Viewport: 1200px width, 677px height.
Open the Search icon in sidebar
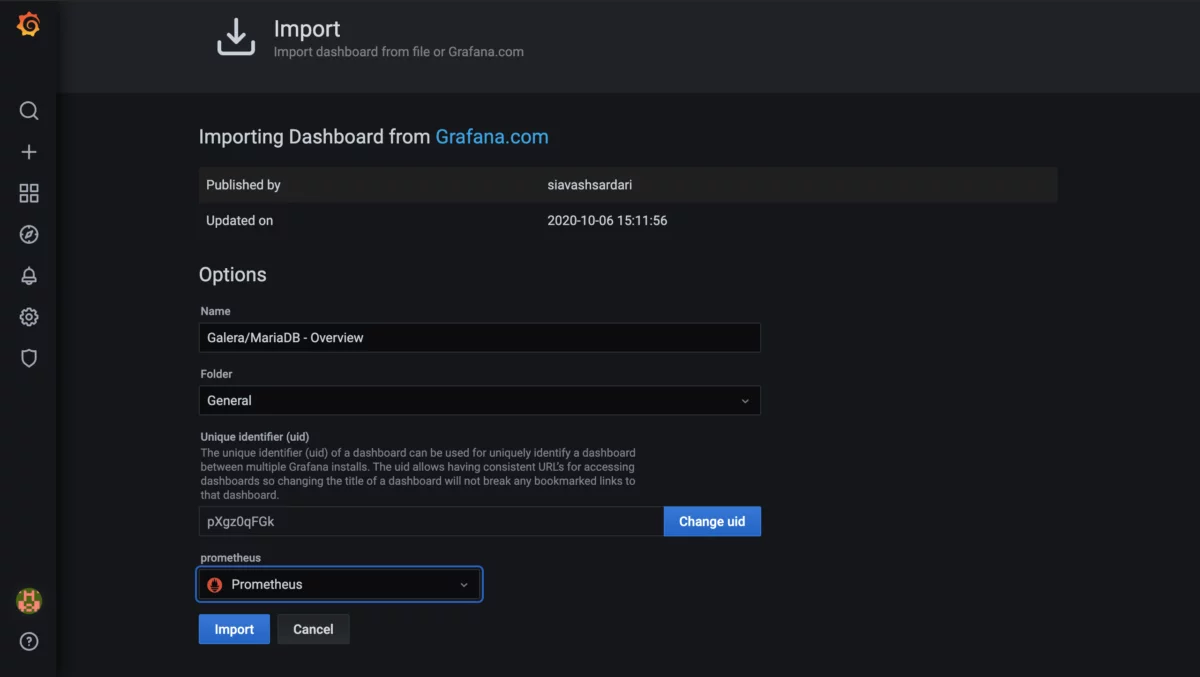pyautogui.click(x=29, y=111)
